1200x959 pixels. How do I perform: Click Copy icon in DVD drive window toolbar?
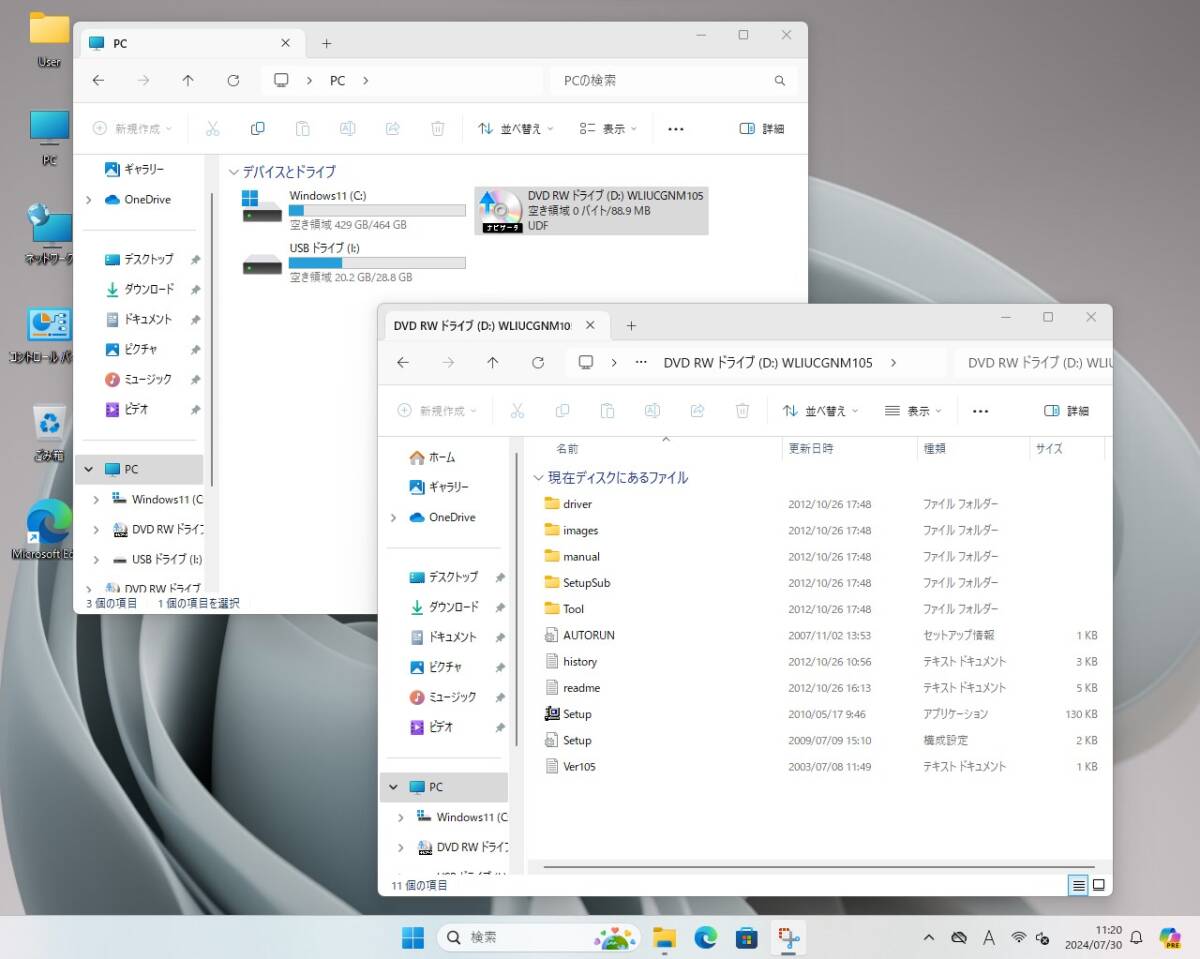pyautogui.click(x=562, y=411)
